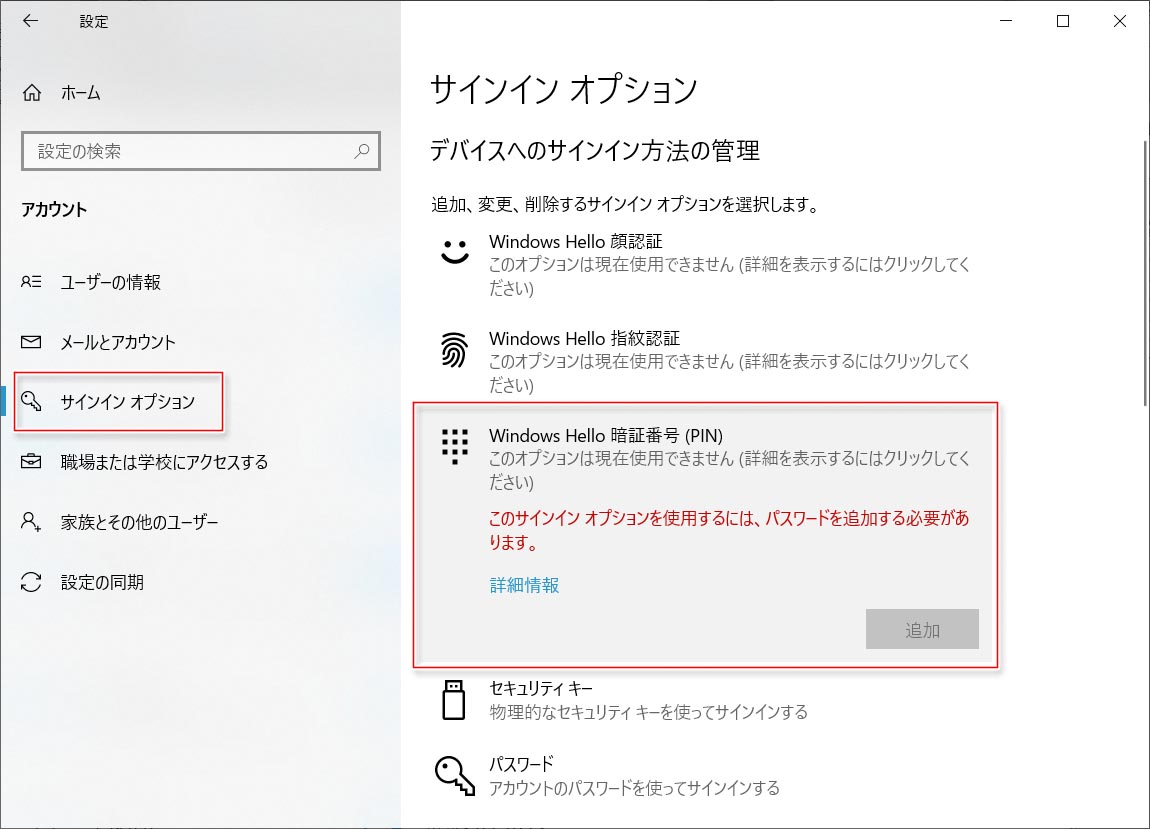Focus the 設定の検索 search box
Image resolution: width=1150 pixels, height=829 pixels.
(x=201, y=151)
